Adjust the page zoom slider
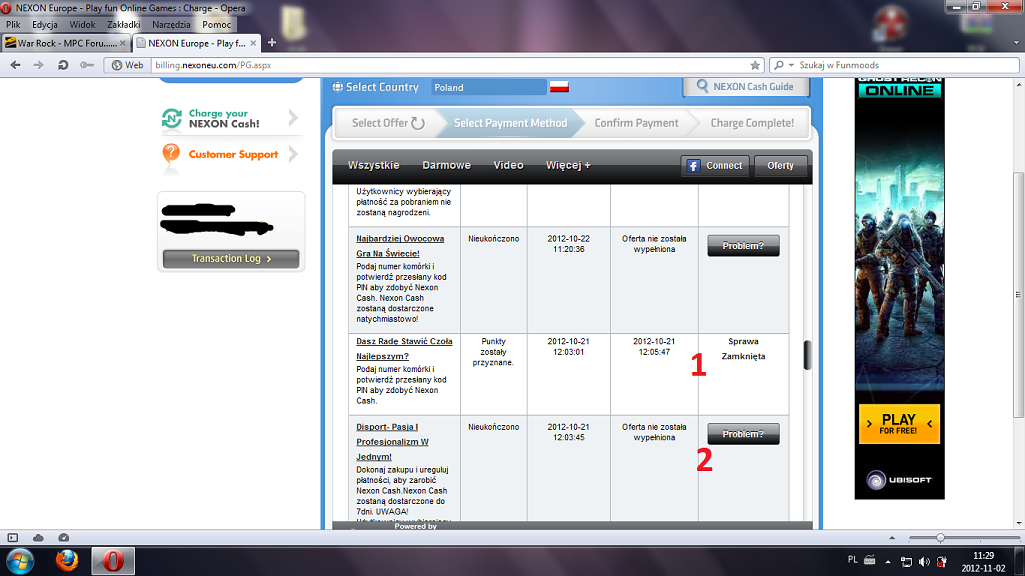The image size is (1025, 576). (x=939, y=537)
